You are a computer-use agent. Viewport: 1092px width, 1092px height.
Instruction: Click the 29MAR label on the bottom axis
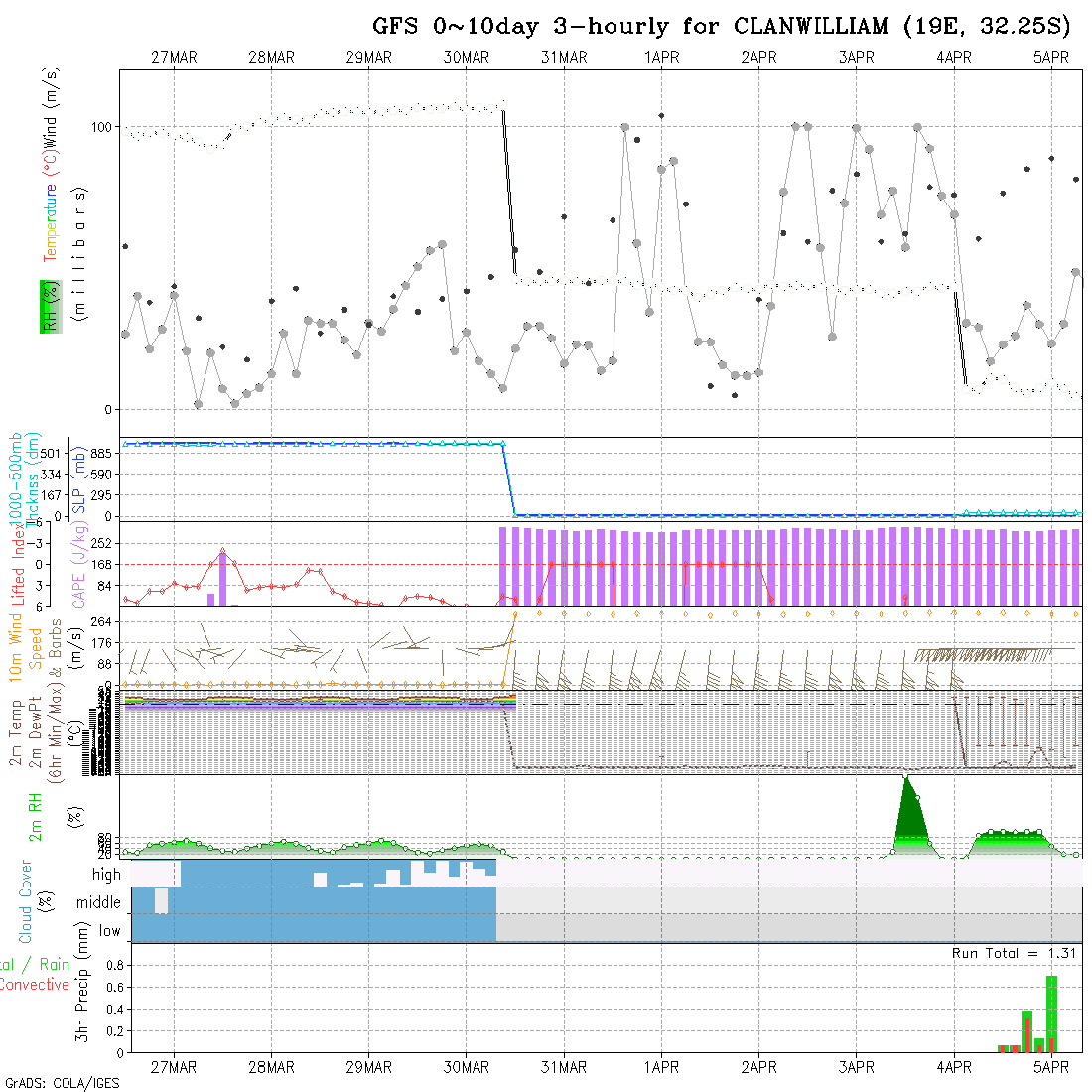369,1067
